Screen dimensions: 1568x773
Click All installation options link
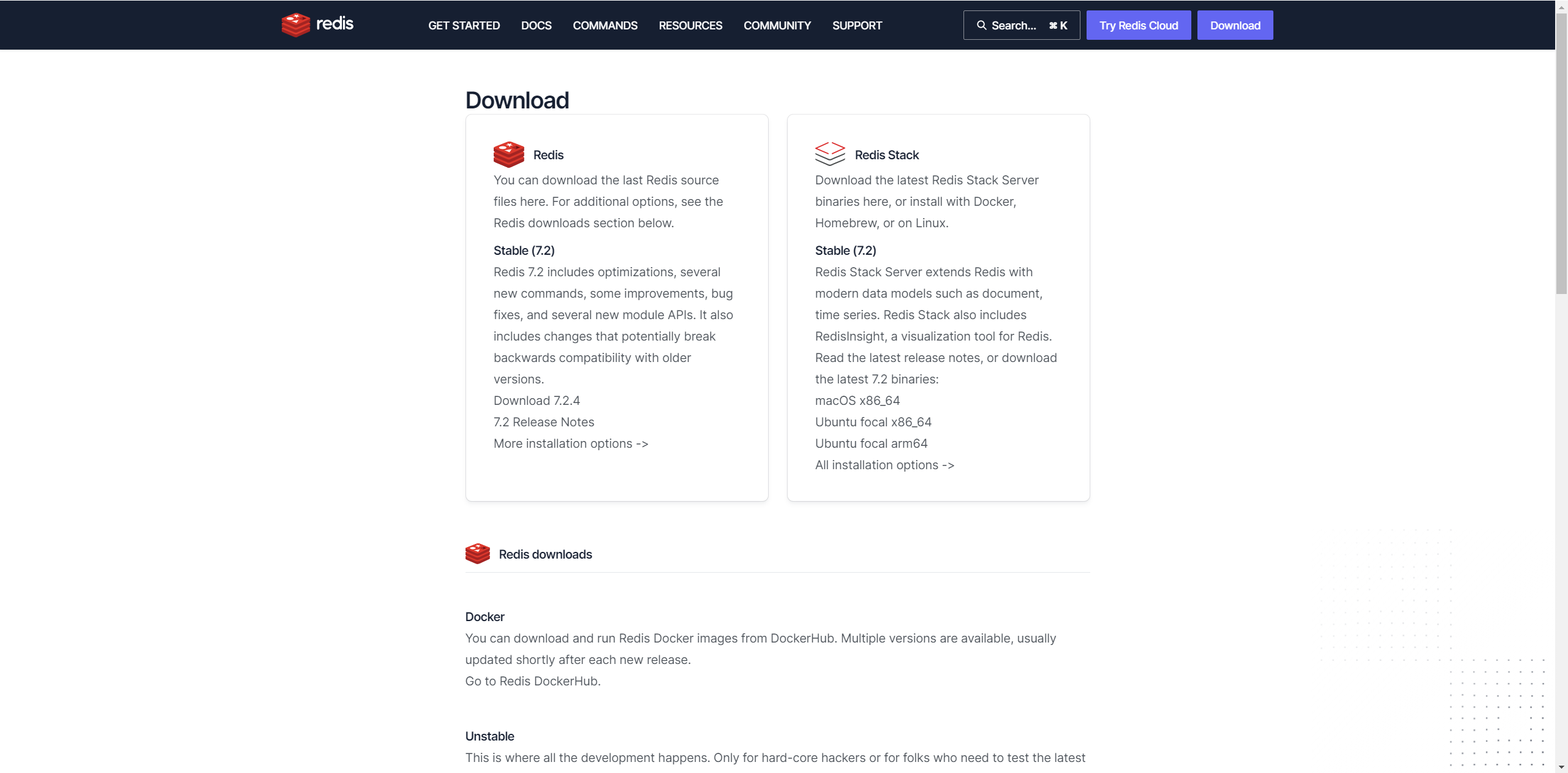pos(885,464)
